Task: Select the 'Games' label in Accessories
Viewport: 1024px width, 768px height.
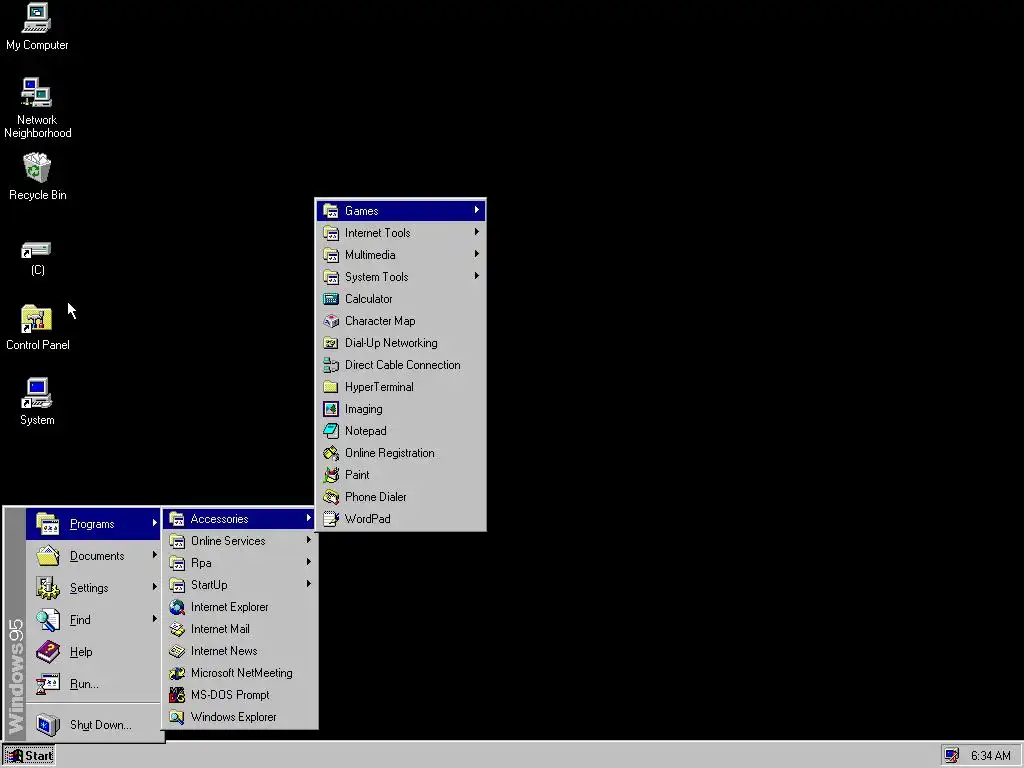Action: click(362, 211)
